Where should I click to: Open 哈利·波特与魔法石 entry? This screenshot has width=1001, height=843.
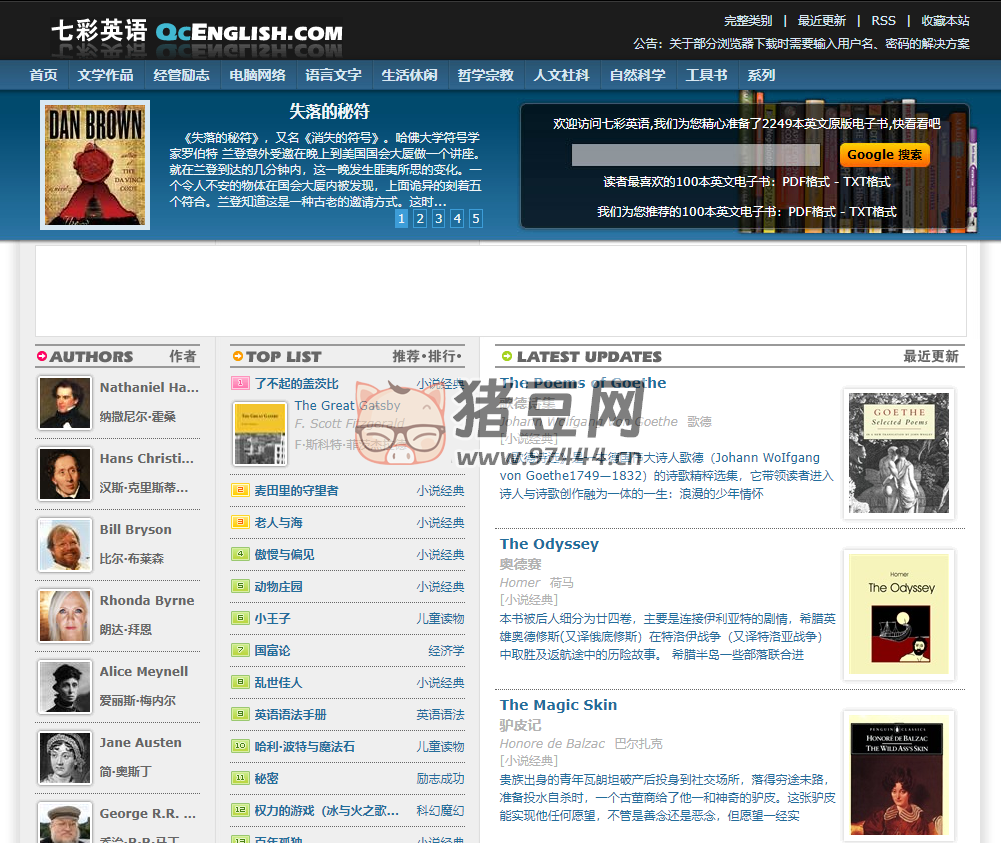[x=305, y=747]
